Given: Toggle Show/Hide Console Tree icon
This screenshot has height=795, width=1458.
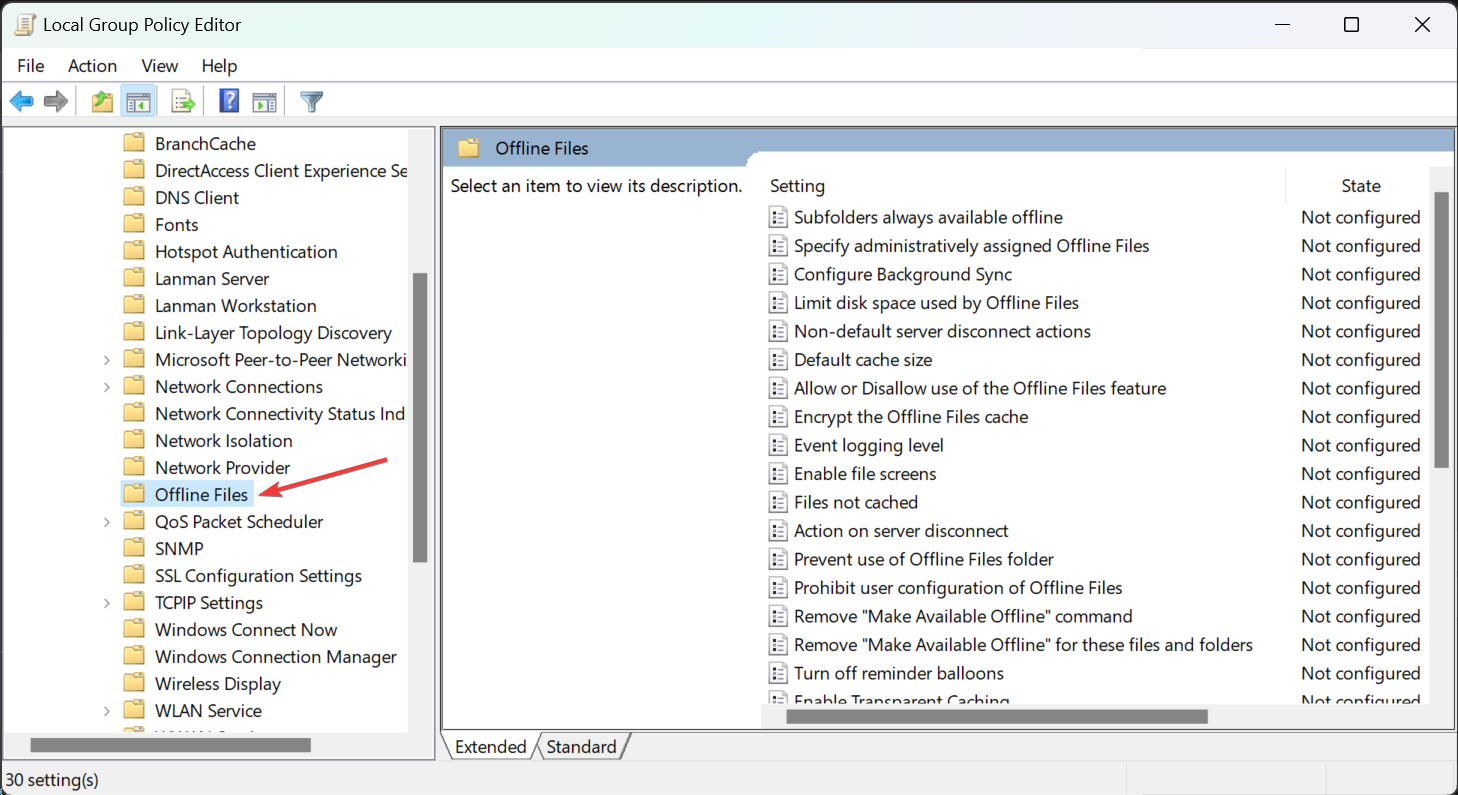Looking at the screenshot, I should [138, 101].
